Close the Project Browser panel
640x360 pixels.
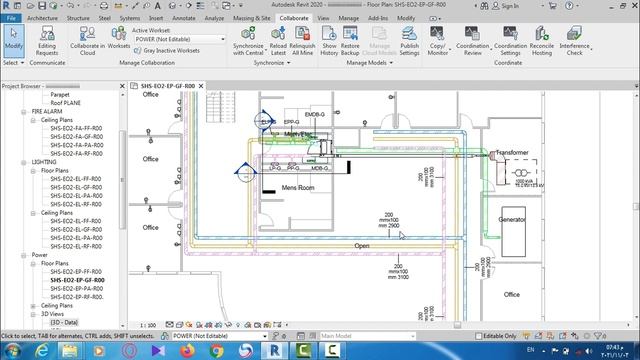pos(122,86)
